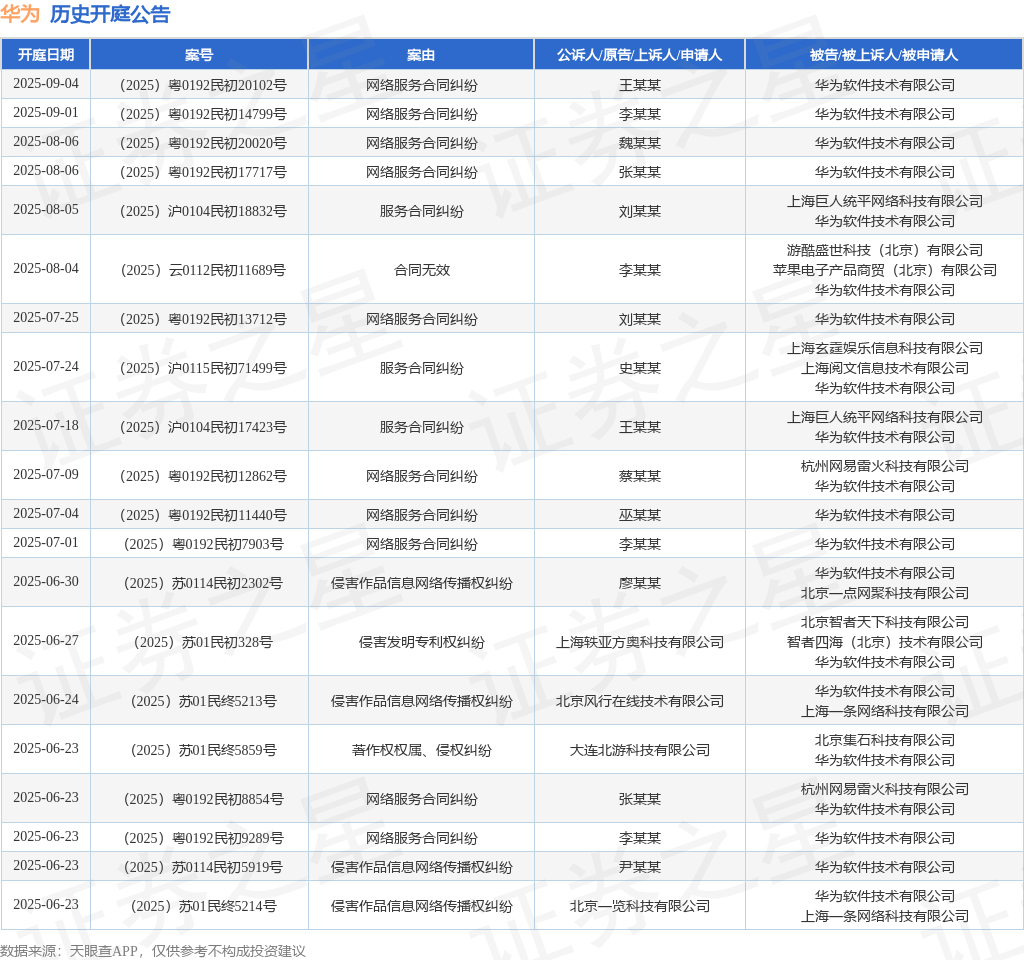Viewport: 1024px width, 960px height.
Task: Click plaintiff 廖某某
Action: click(640, 583)
